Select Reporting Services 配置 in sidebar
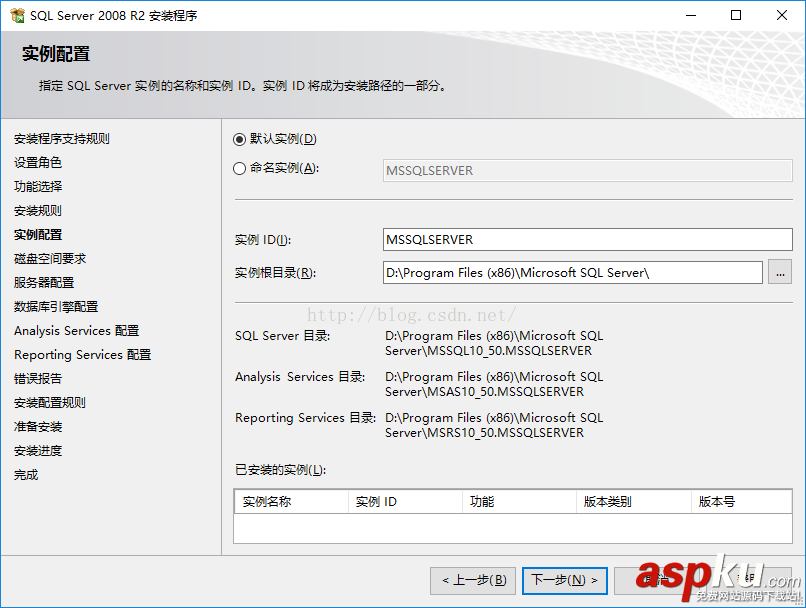The height and width of the screenshot is (608, 806). point(78,354)
